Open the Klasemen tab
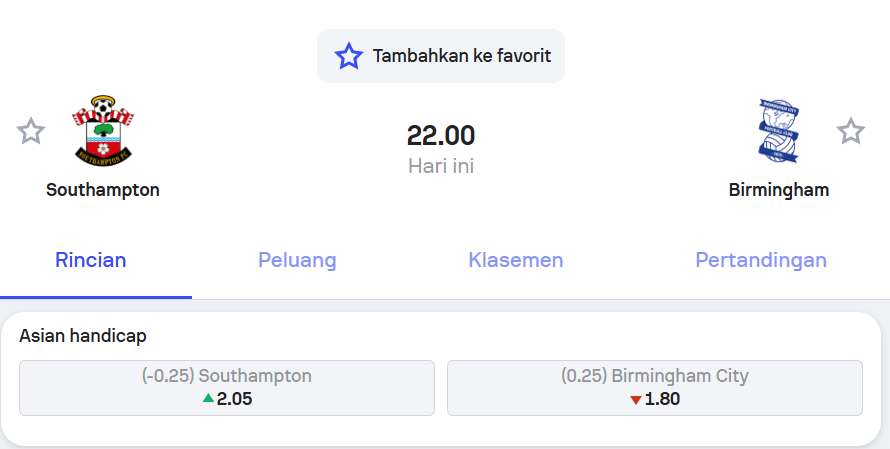 click(515, 261)
